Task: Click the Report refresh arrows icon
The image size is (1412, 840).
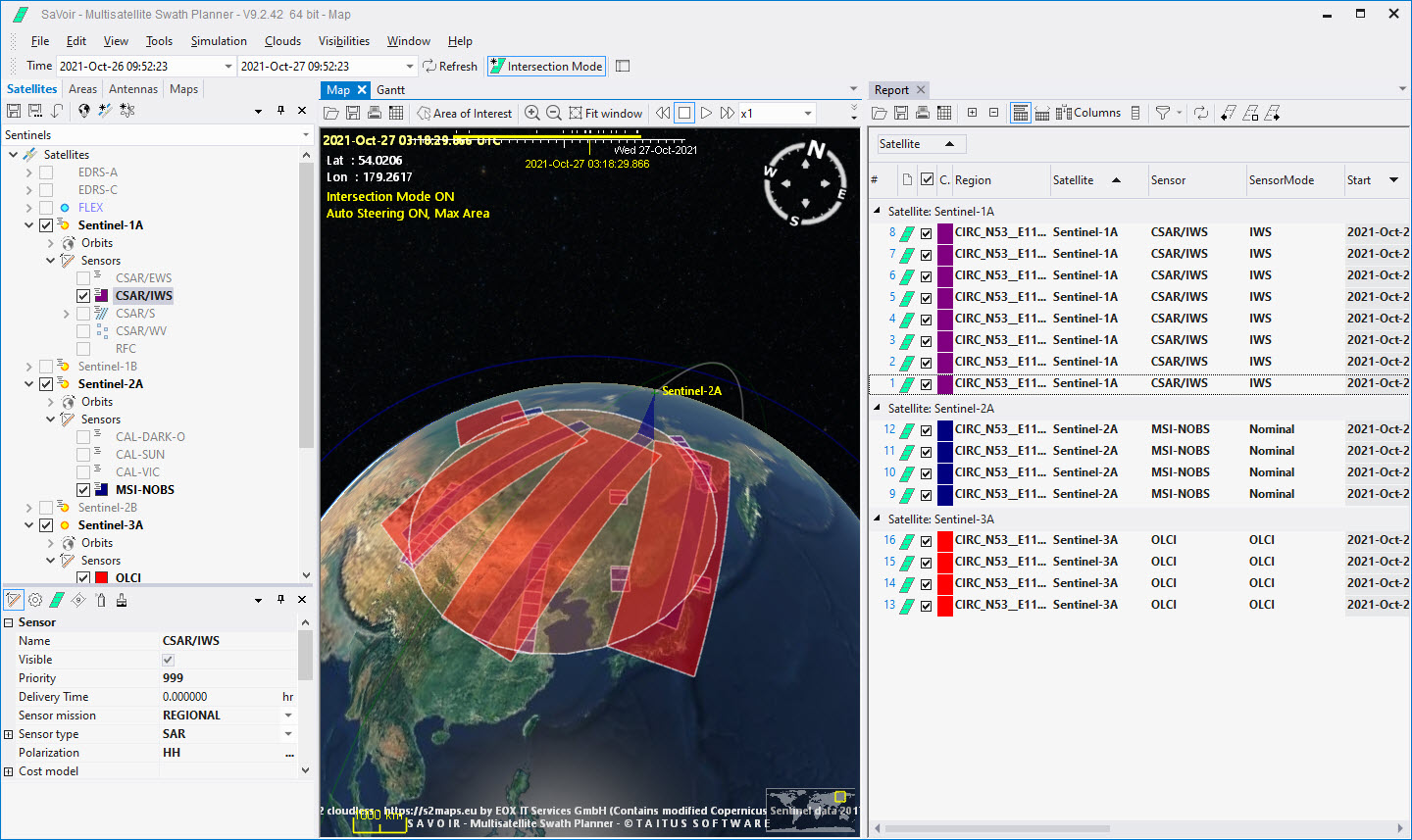Action: click(x=1201, y=114)
